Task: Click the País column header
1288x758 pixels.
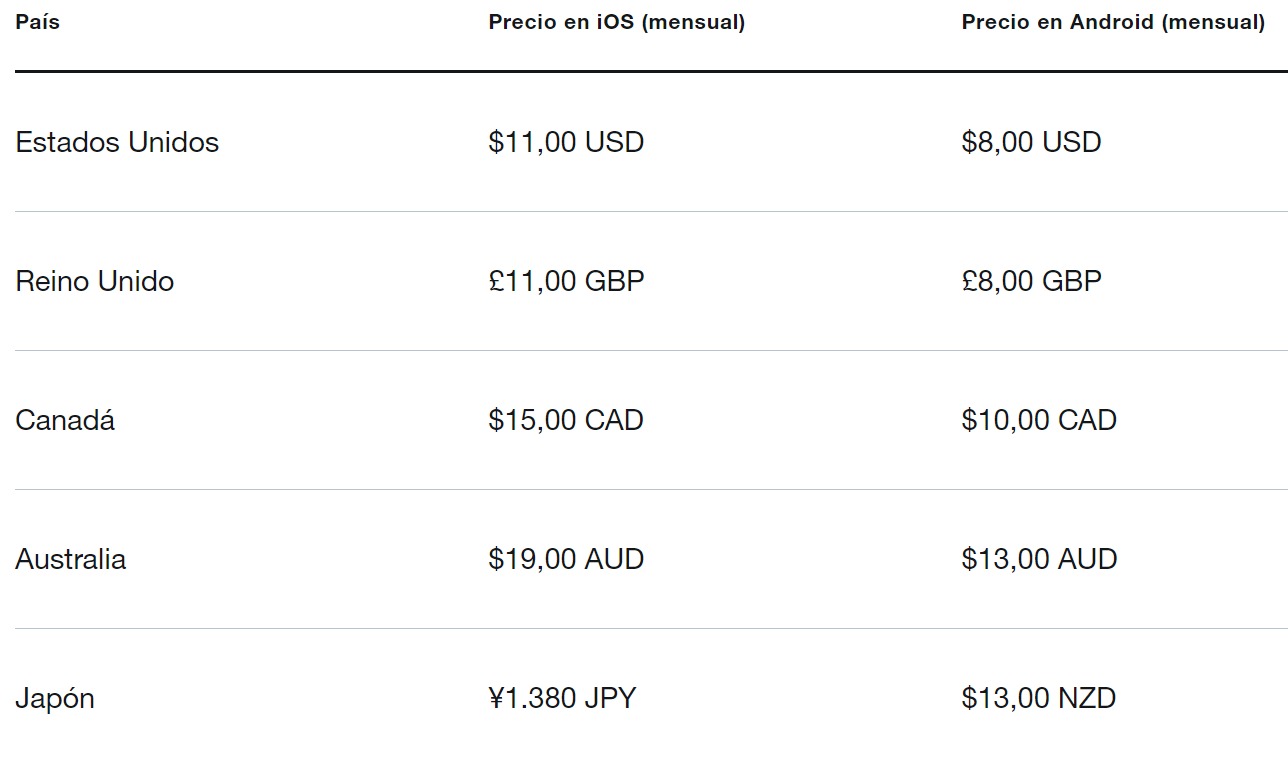Action: click(38, 22)
